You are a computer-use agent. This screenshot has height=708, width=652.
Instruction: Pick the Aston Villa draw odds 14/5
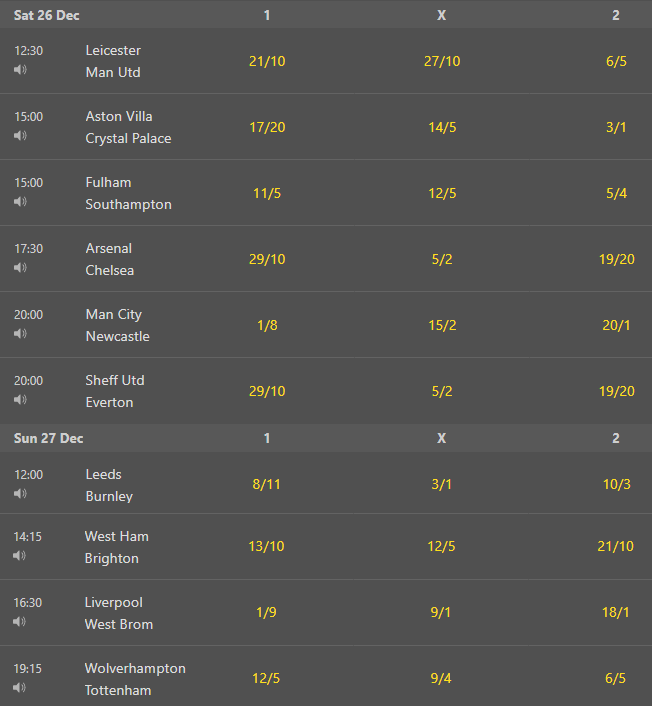[442, 127]
